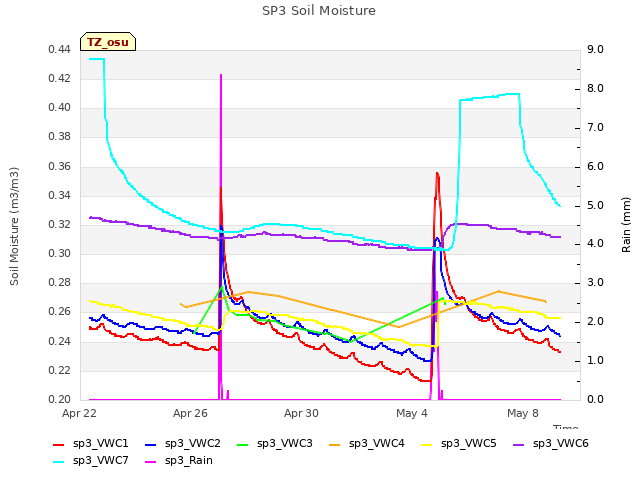Select the sp3_VWC5 legend entry
Viewport: 640px width, 480px height.
click(x=459, y=444)
